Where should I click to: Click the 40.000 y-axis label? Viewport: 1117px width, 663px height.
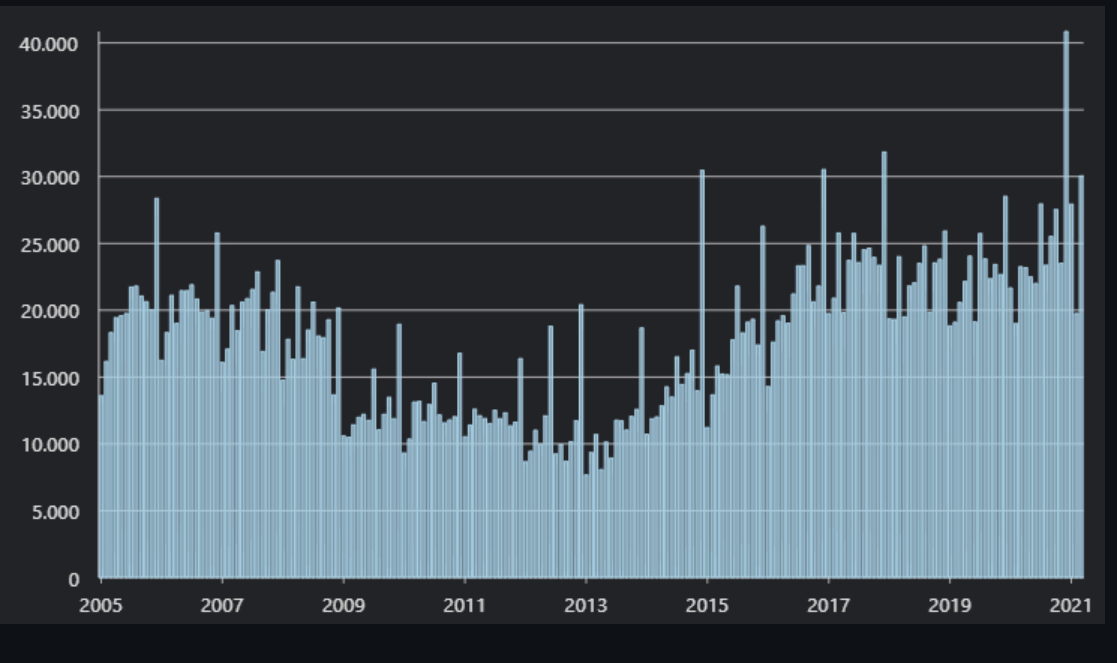click(x=50, y=43)
